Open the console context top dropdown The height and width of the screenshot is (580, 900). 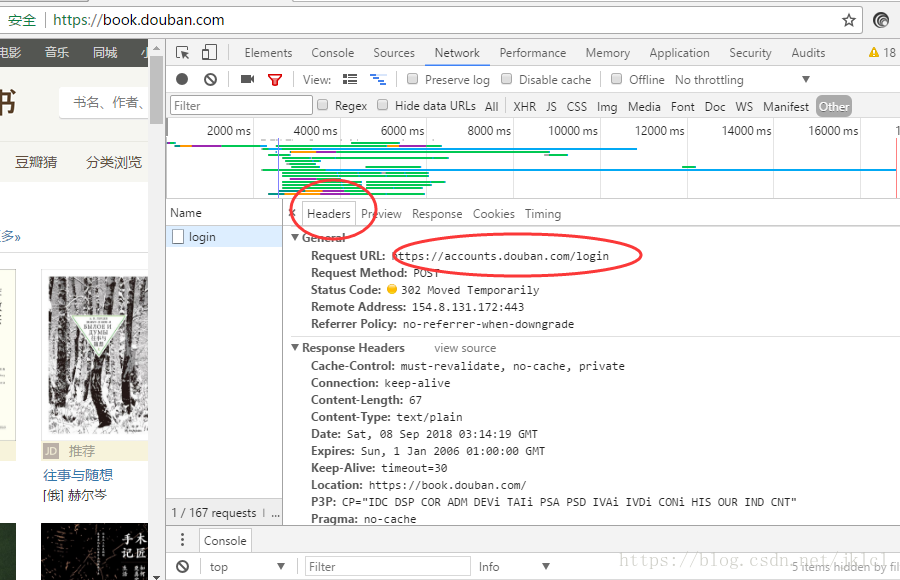247,567
